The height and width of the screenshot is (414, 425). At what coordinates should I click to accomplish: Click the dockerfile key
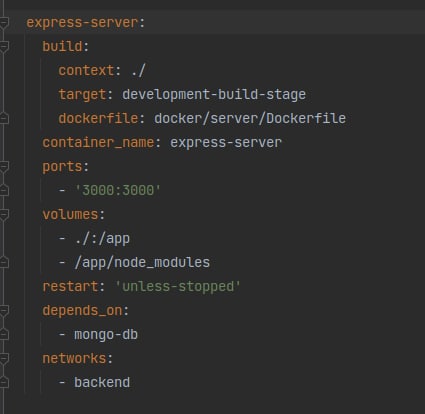point(98,118)
